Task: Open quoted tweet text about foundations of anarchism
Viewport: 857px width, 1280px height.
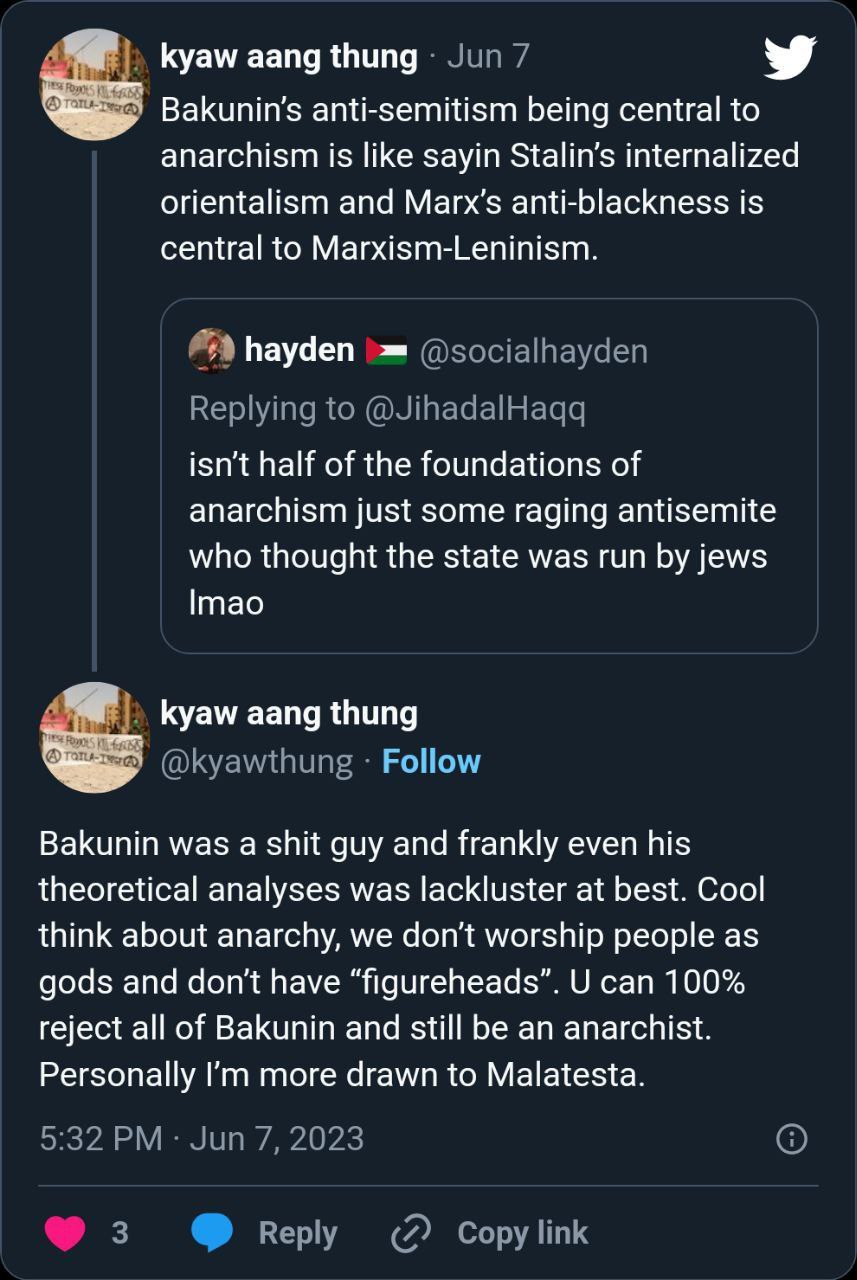Action: point(482,534)
